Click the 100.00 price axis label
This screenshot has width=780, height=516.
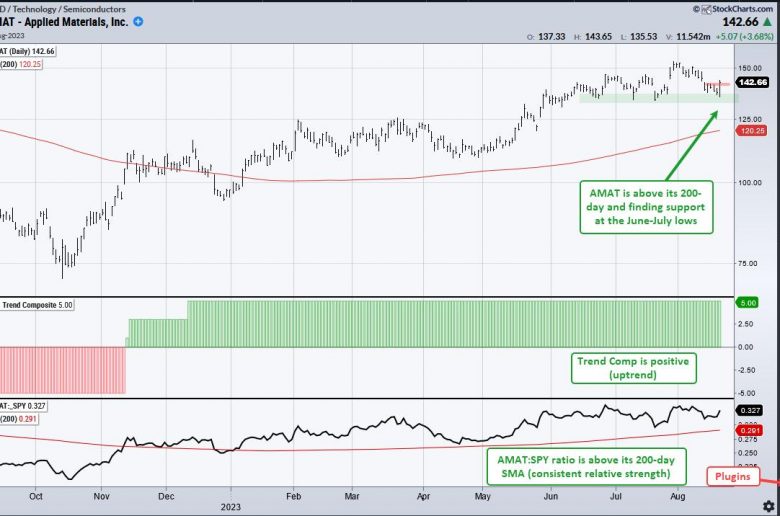click(x=750, y=183)
